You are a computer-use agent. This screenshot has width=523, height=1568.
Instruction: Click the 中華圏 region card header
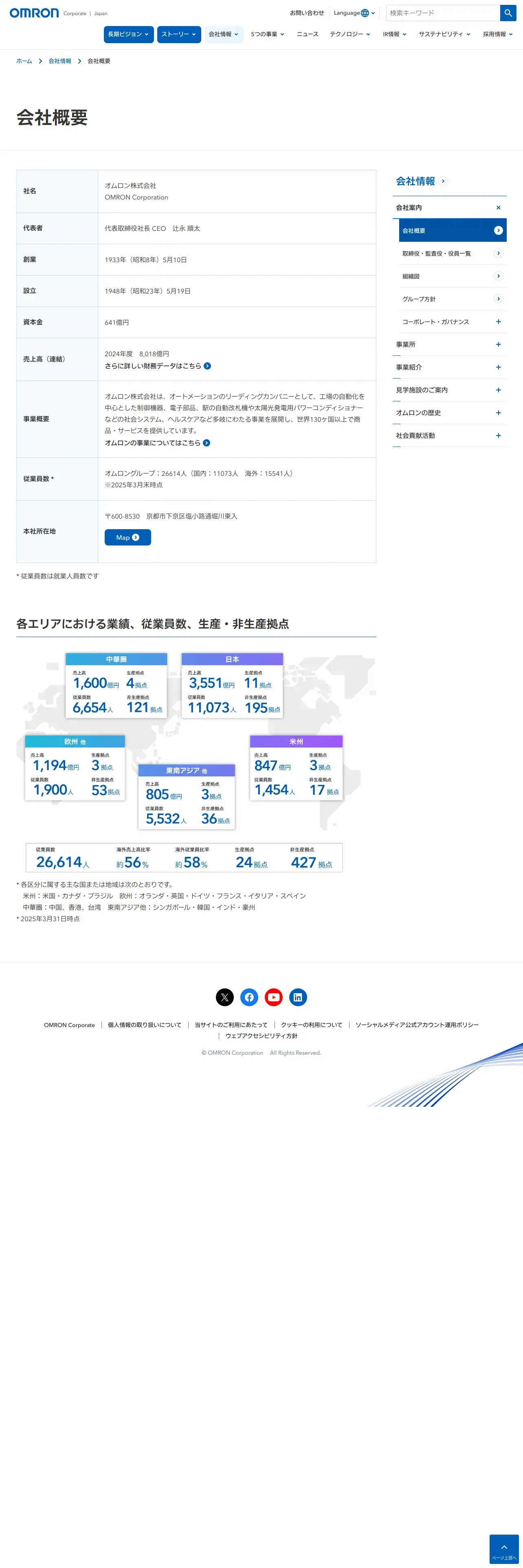pyautogui.click(x=116, y=659)
